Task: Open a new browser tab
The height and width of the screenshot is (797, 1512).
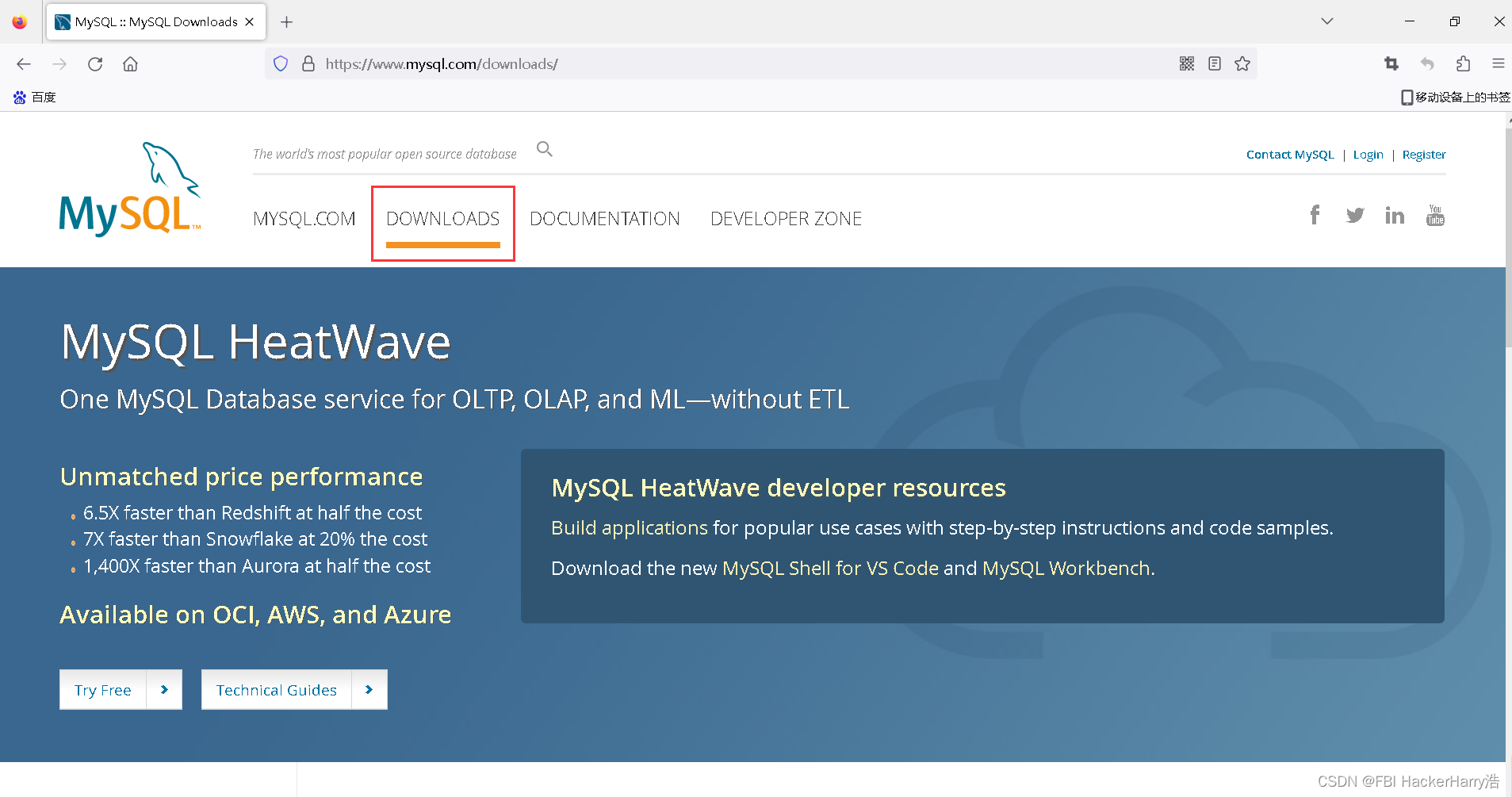Action: (x=287, y=22)
